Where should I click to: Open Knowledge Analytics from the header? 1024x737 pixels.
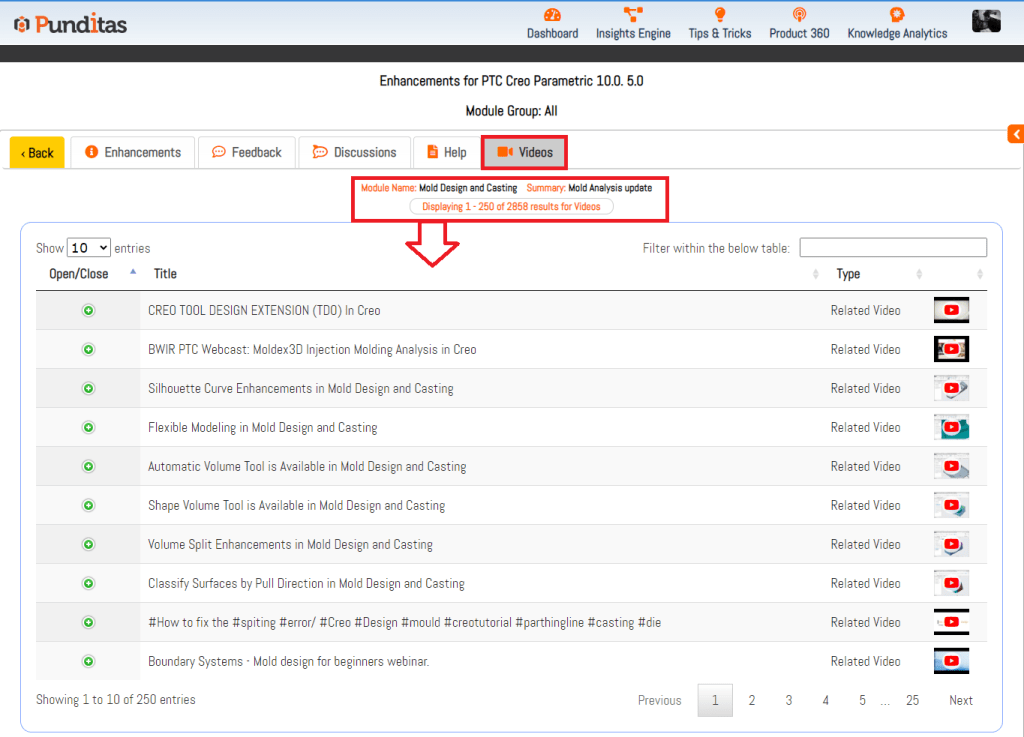coord(897,15)
